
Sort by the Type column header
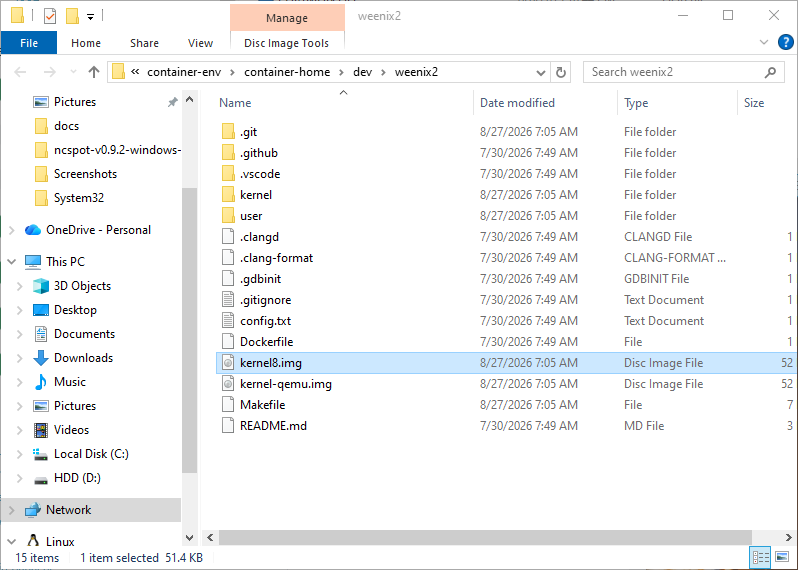click(x=636, y=103)
